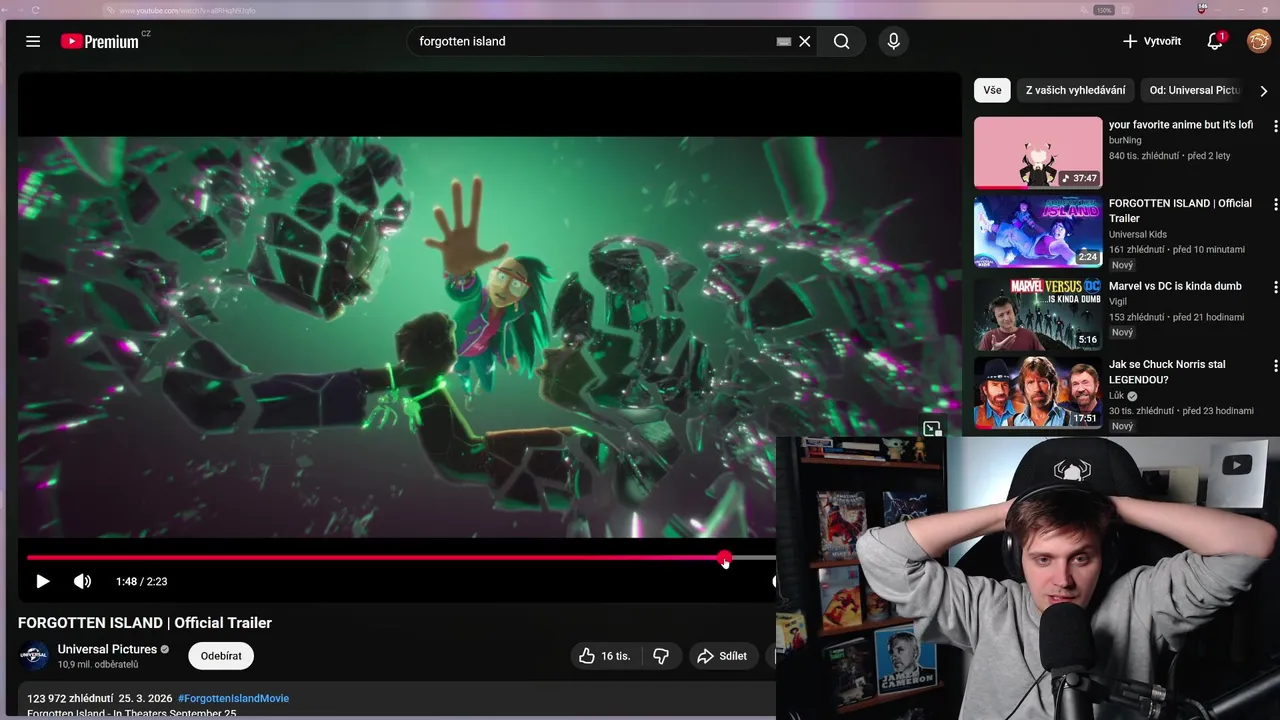
Task: Click the 'burNing' channel name
Action: point(1125,140)
